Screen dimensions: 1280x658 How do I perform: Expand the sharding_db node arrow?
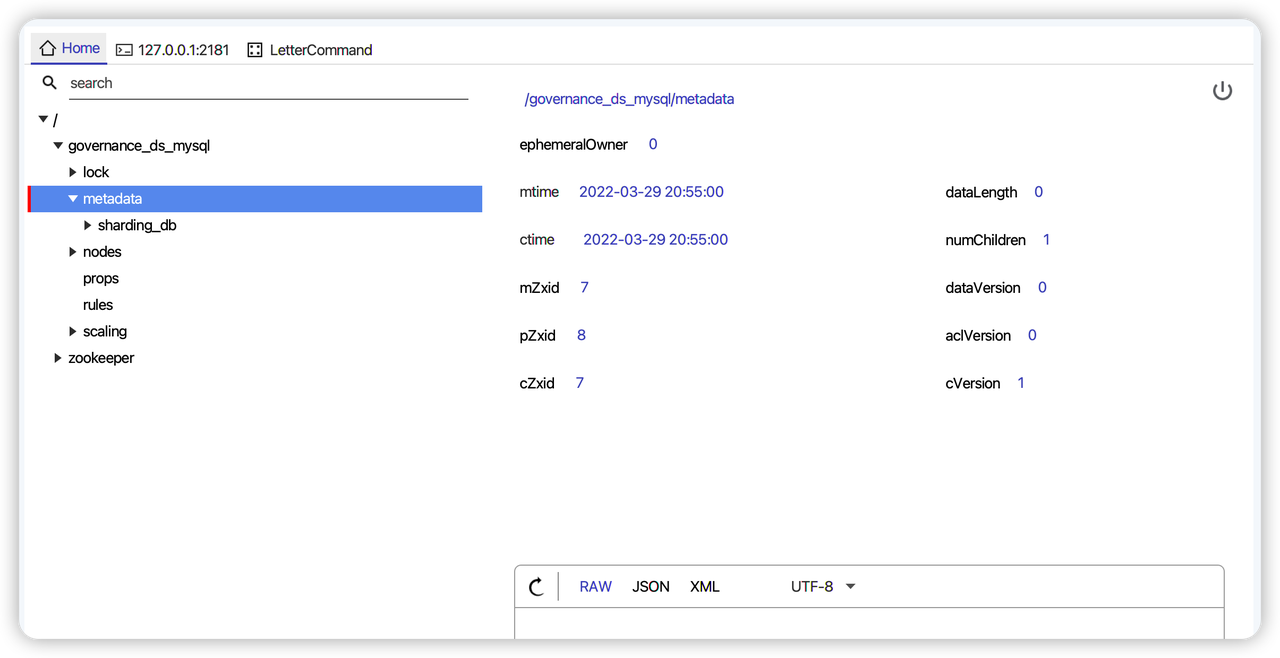[88, 225]
